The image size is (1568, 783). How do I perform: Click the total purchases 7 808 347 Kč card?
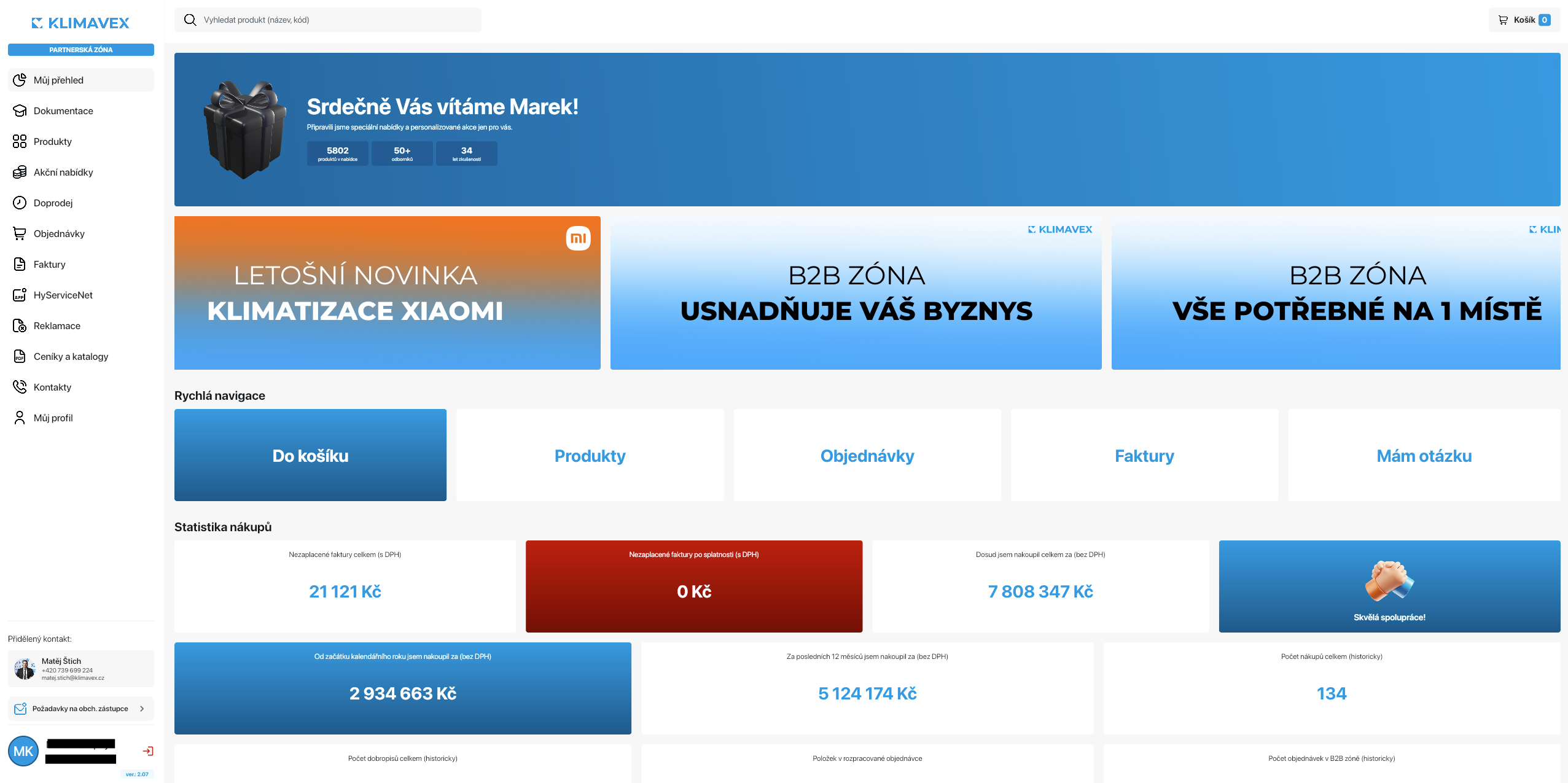(x=1040, y=586)
